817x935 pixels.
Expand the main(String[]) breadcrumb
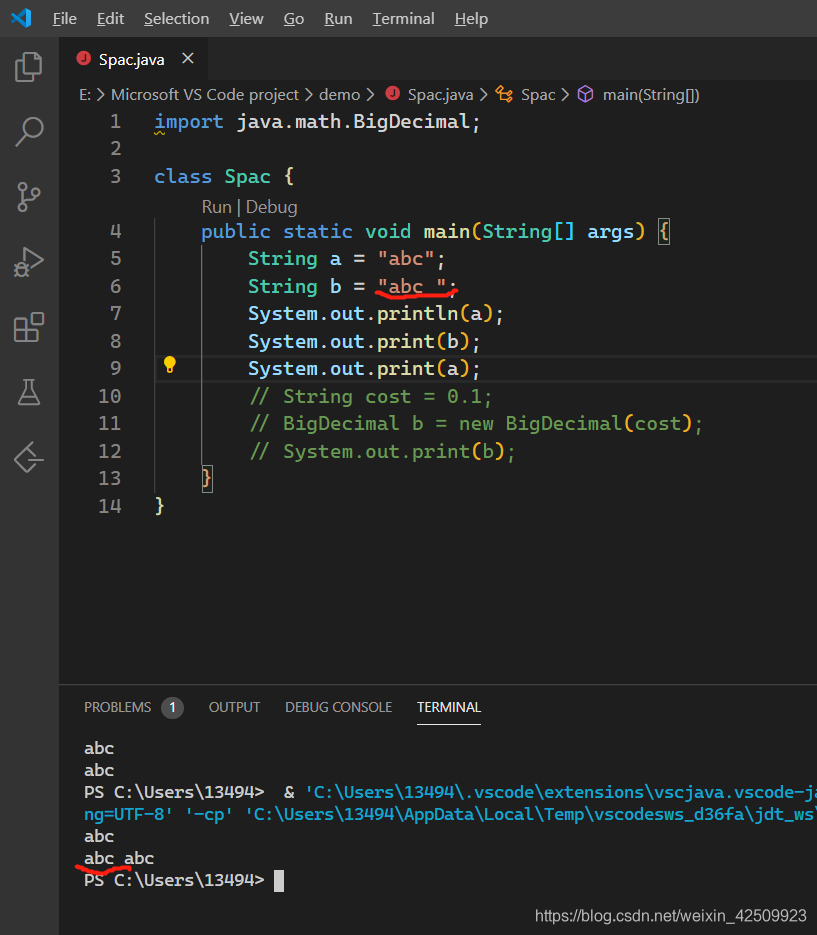point(651,94)
